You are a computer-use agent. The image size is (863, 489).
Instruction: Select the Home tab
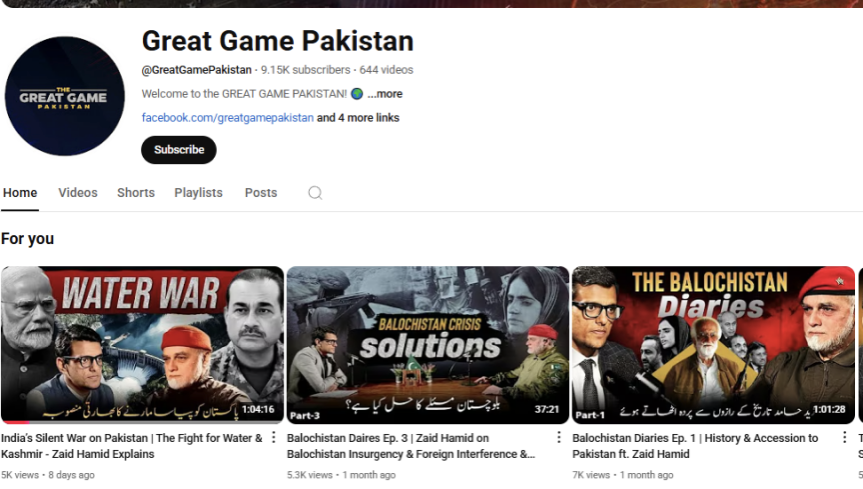click(x=20, y=193)
